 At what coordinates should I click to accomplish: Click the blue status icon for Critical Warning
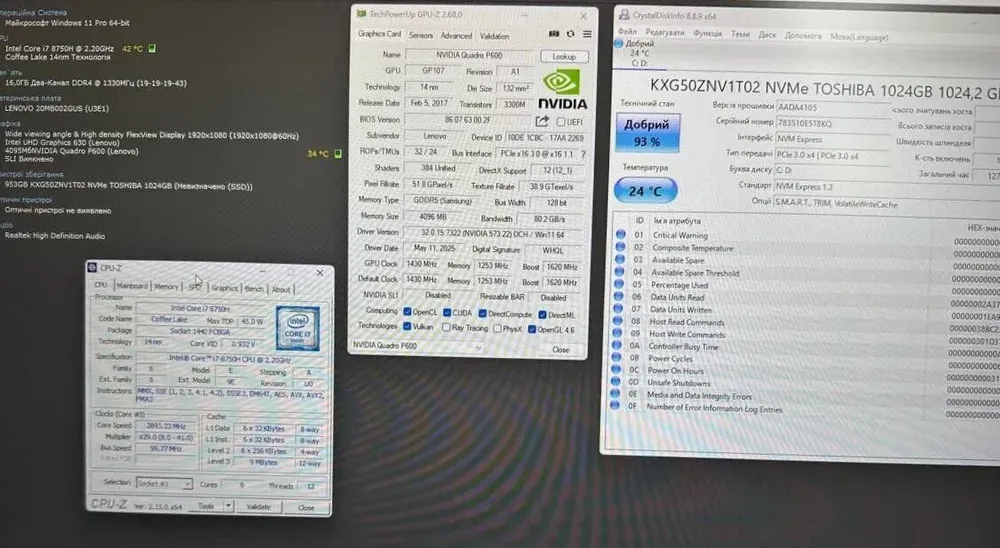click(621, 235)
